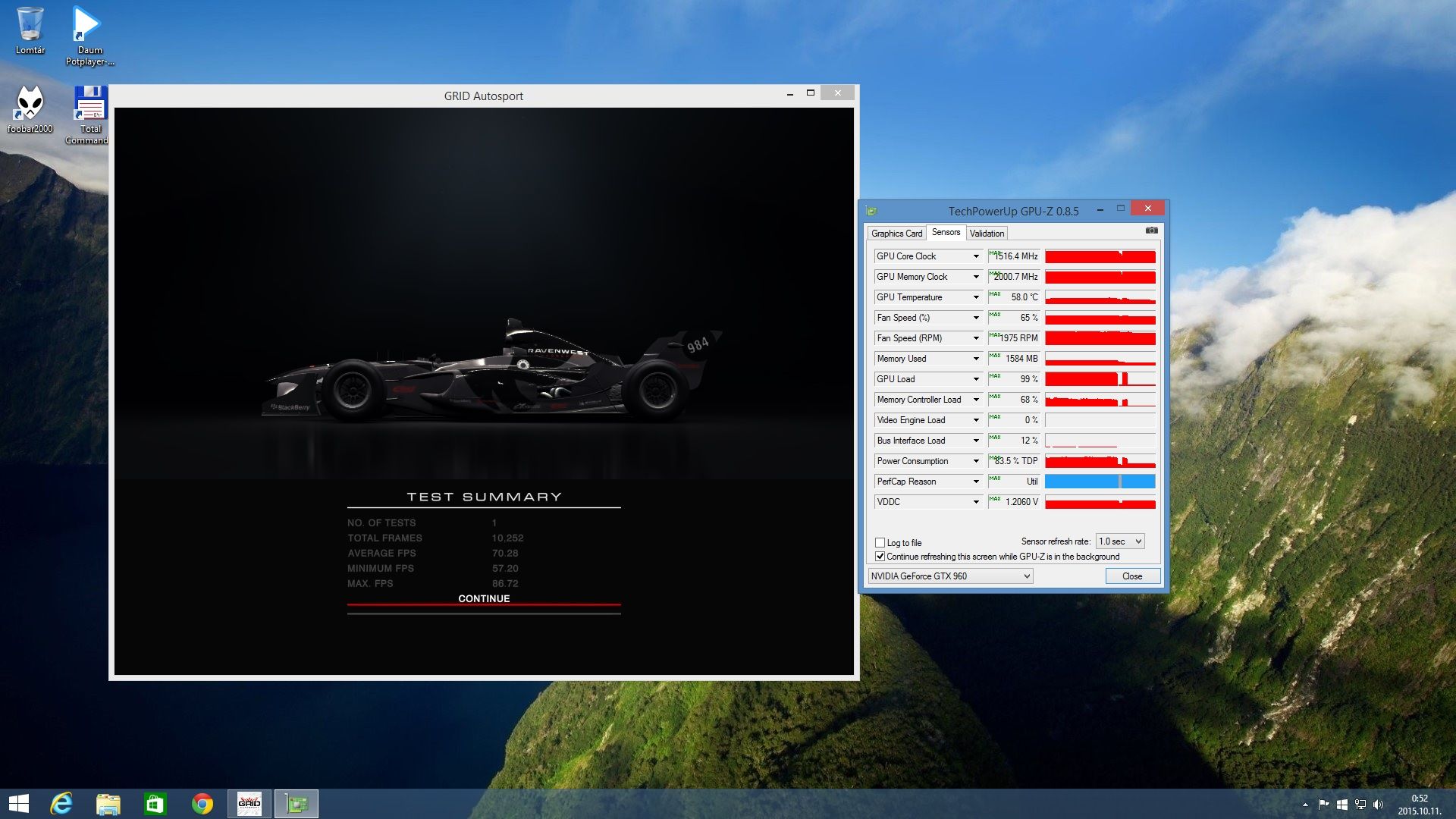Click the GPU Temperature history graph

[1100, 297]
